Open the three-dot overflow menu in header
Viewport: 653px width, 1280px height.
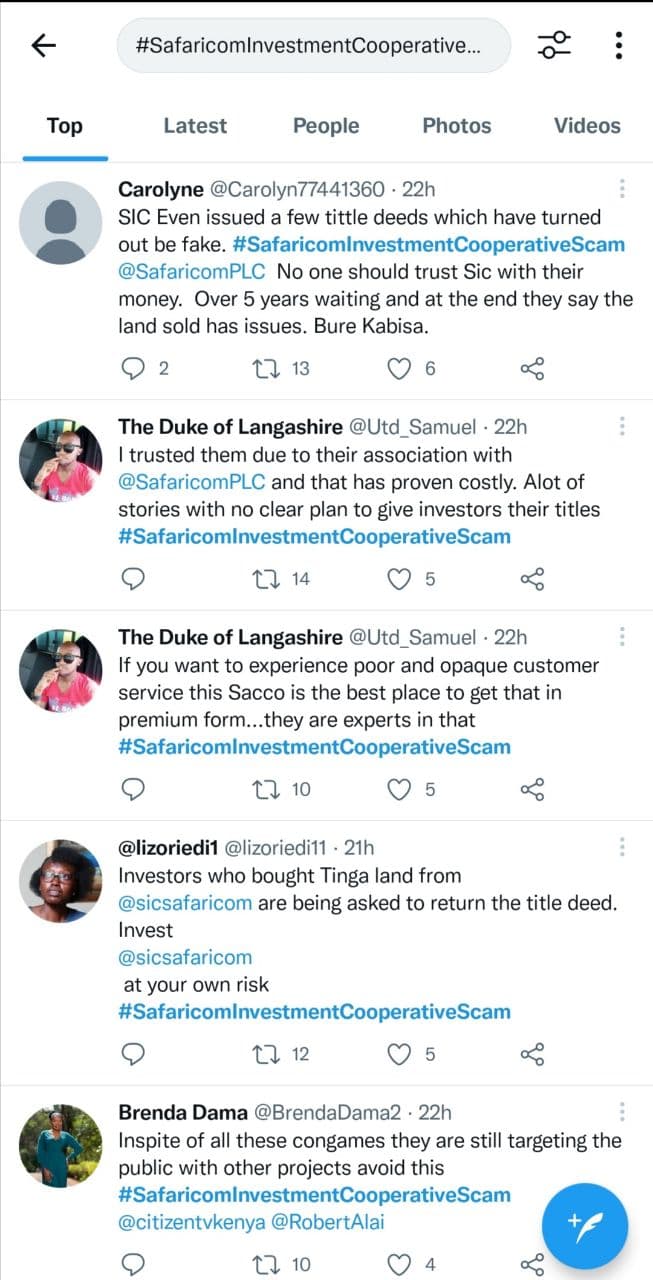[x=620, y=45]
